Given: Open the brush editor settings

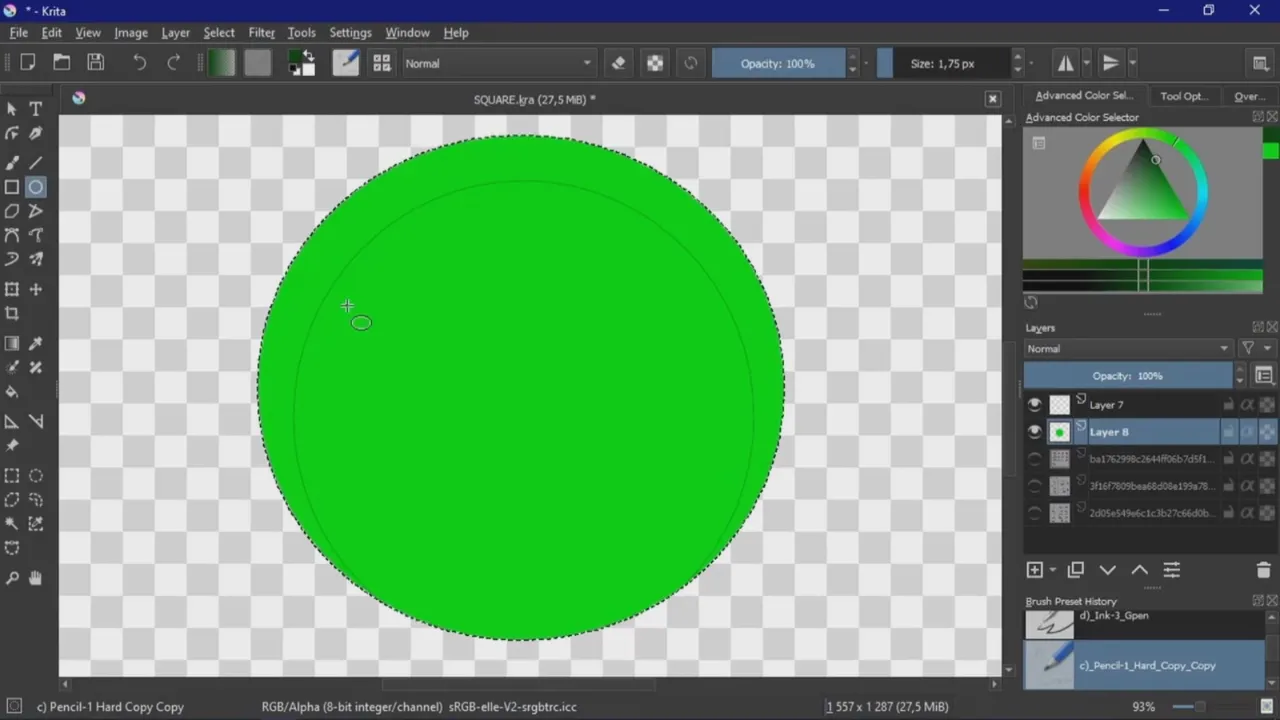Looking at the screenshot, I should (346, 63).
